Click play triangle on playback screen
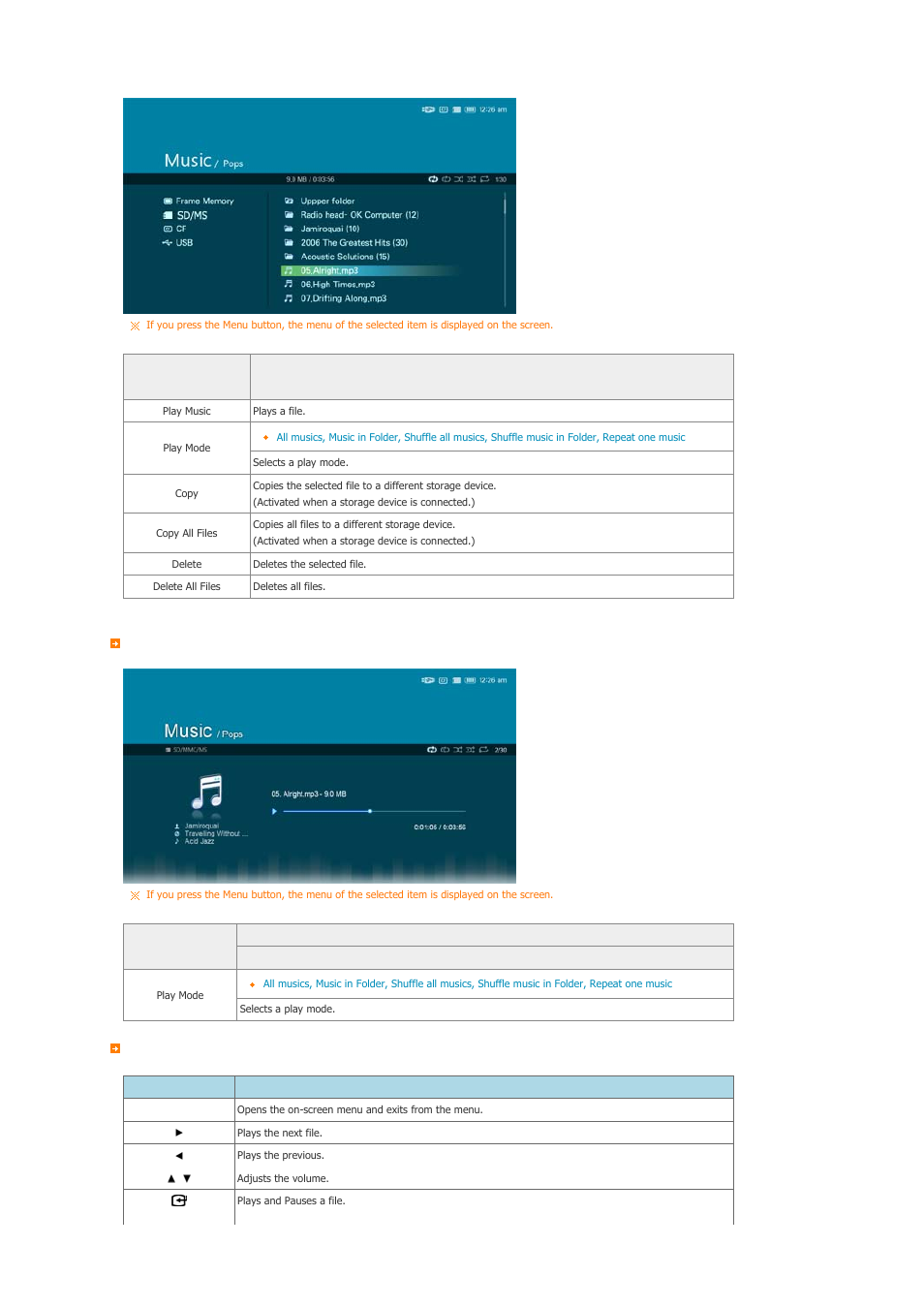 274,811
